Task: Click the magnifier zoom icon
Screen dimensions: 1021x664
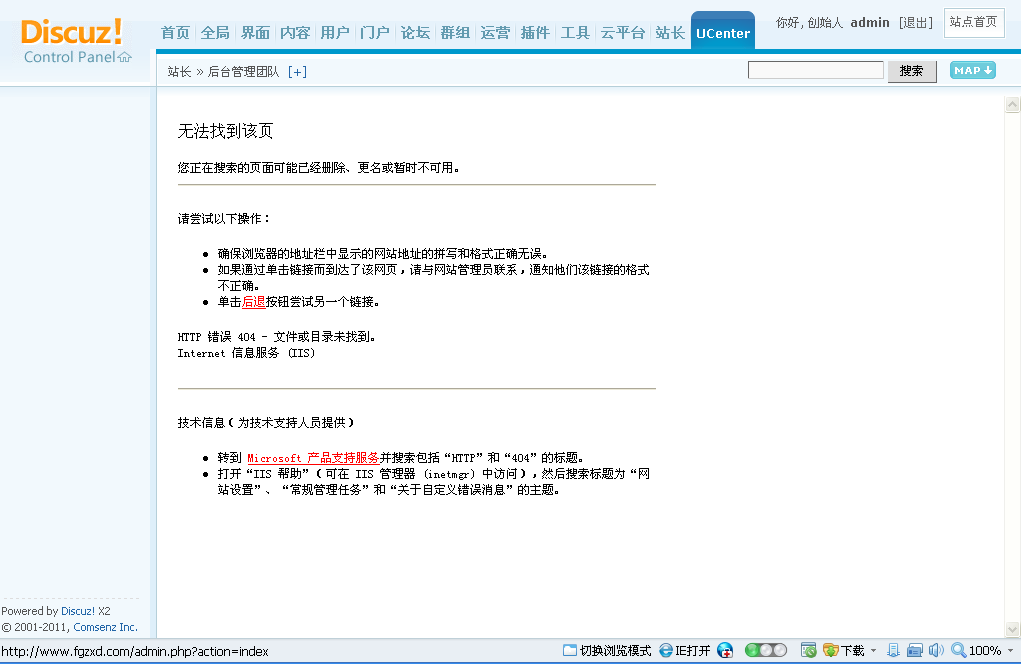Action: pos(958,650)
